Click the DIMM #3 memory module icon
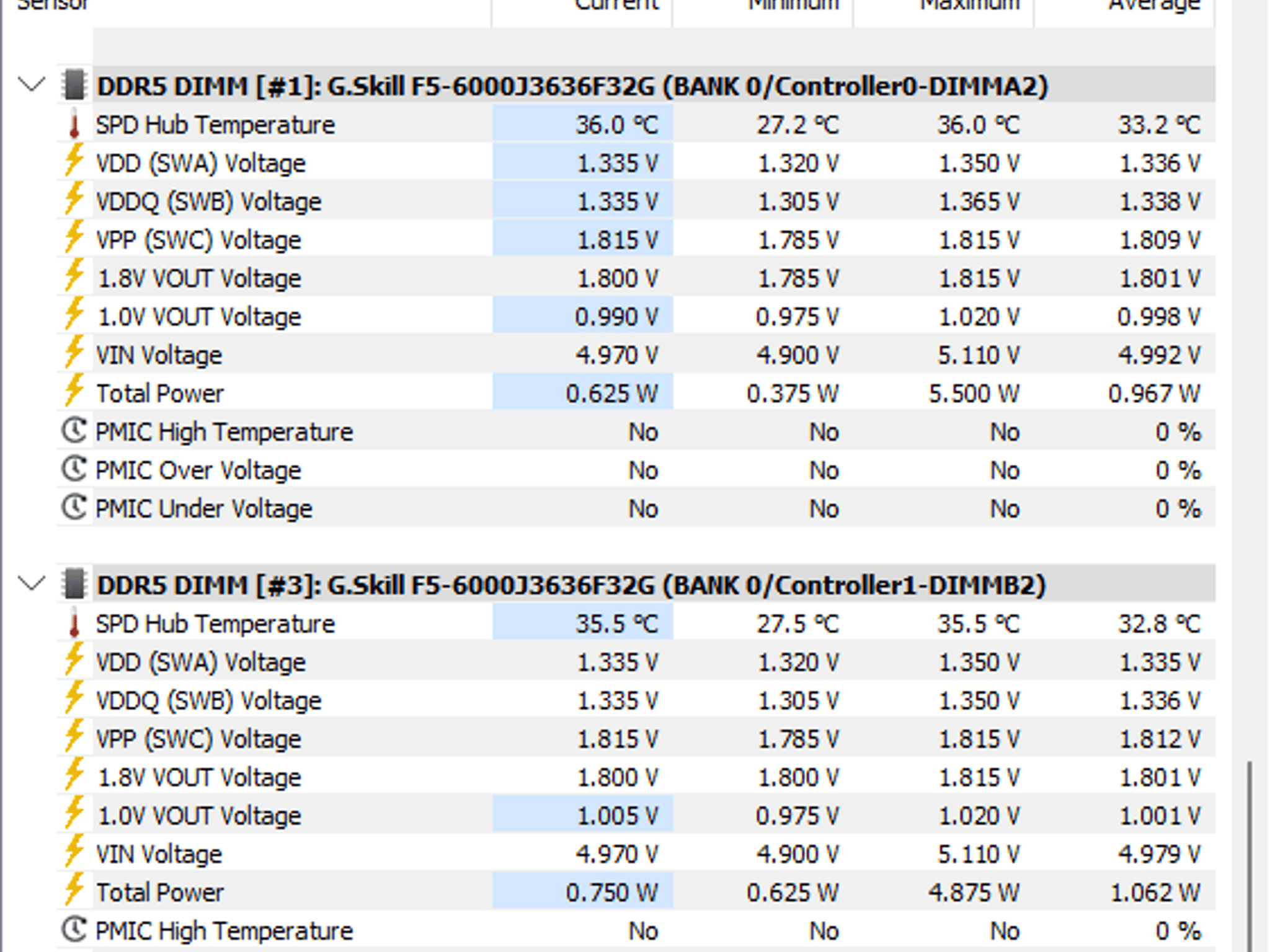The height and width of the screenshot is (952, 1270). tap(74, 584)
